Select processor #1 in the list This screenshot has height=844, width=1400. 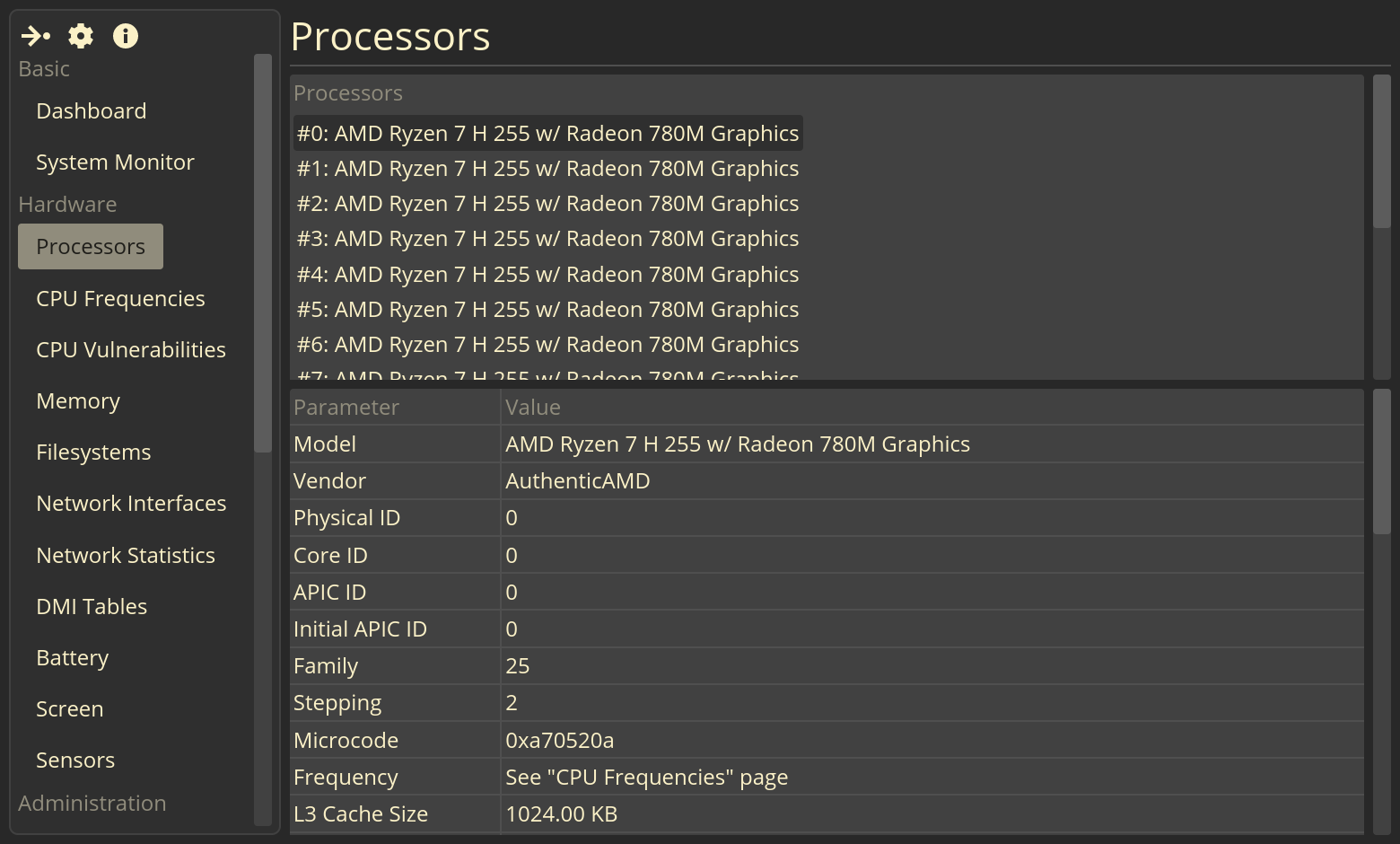coord(547,169)
